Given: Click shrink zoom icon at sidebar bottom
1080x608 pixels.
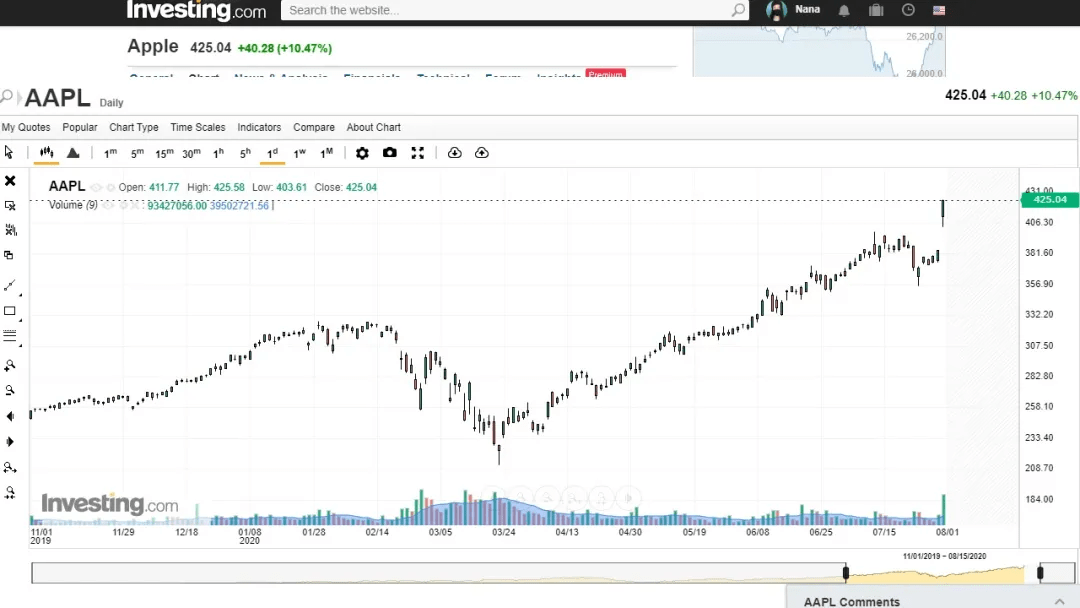Looking at the screenshot, I should (10, 493).
